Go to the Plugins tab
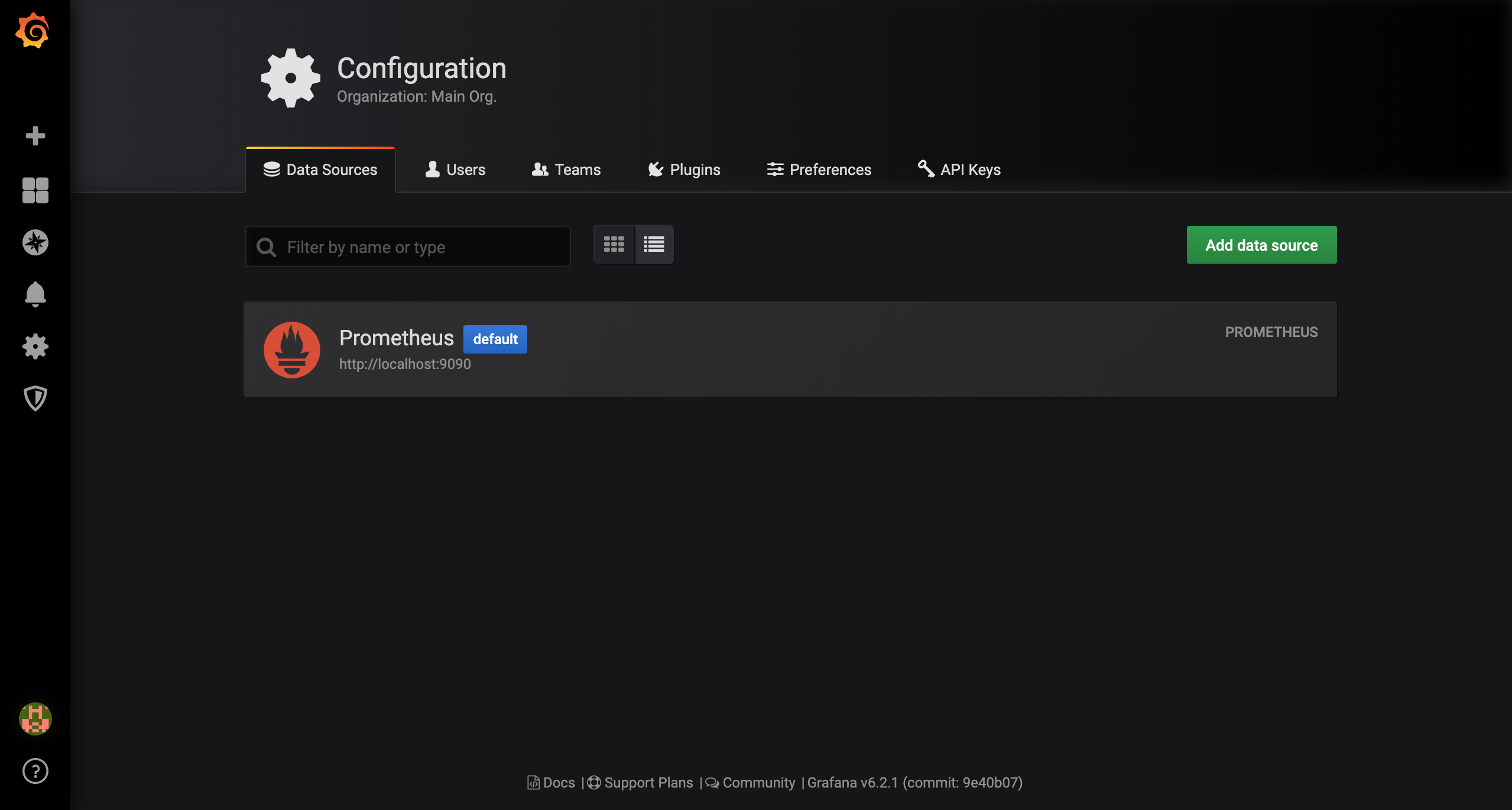 tap(684, 170)
